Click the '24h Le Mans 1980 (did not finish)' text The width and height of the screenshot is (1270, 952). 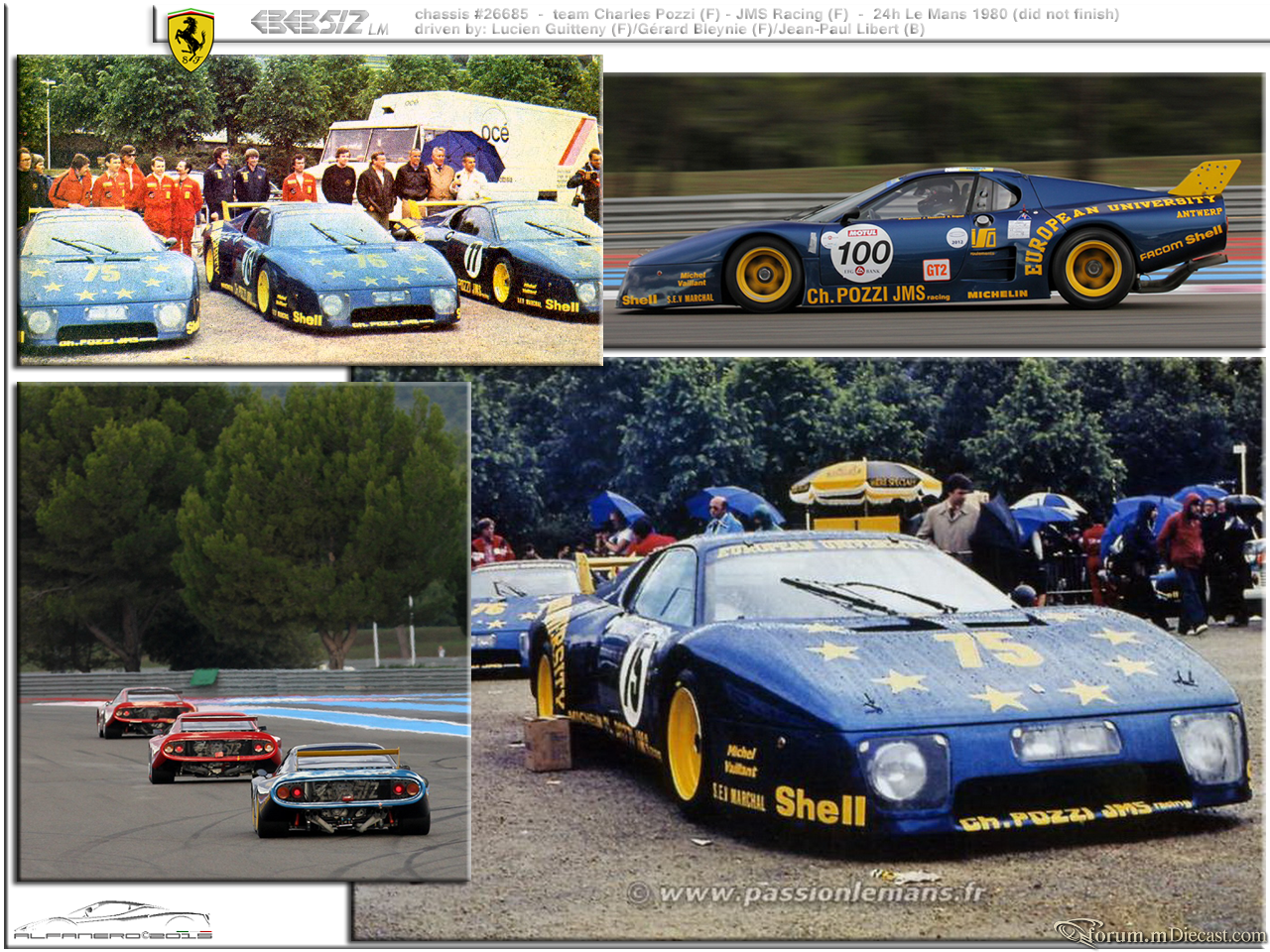tap(996, 14)
